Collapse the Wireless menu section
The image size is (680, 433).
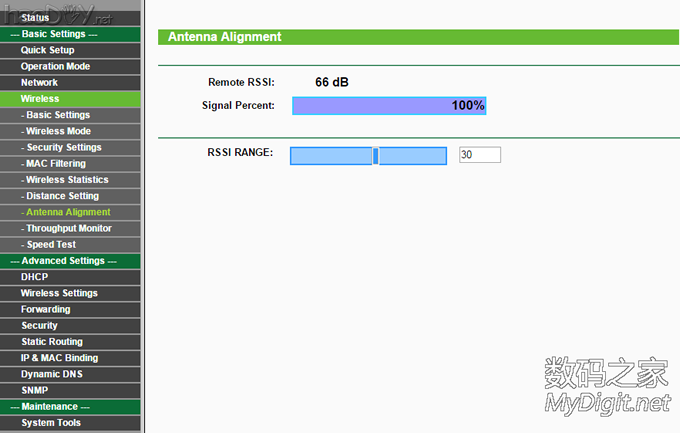(x=40, y=99)
